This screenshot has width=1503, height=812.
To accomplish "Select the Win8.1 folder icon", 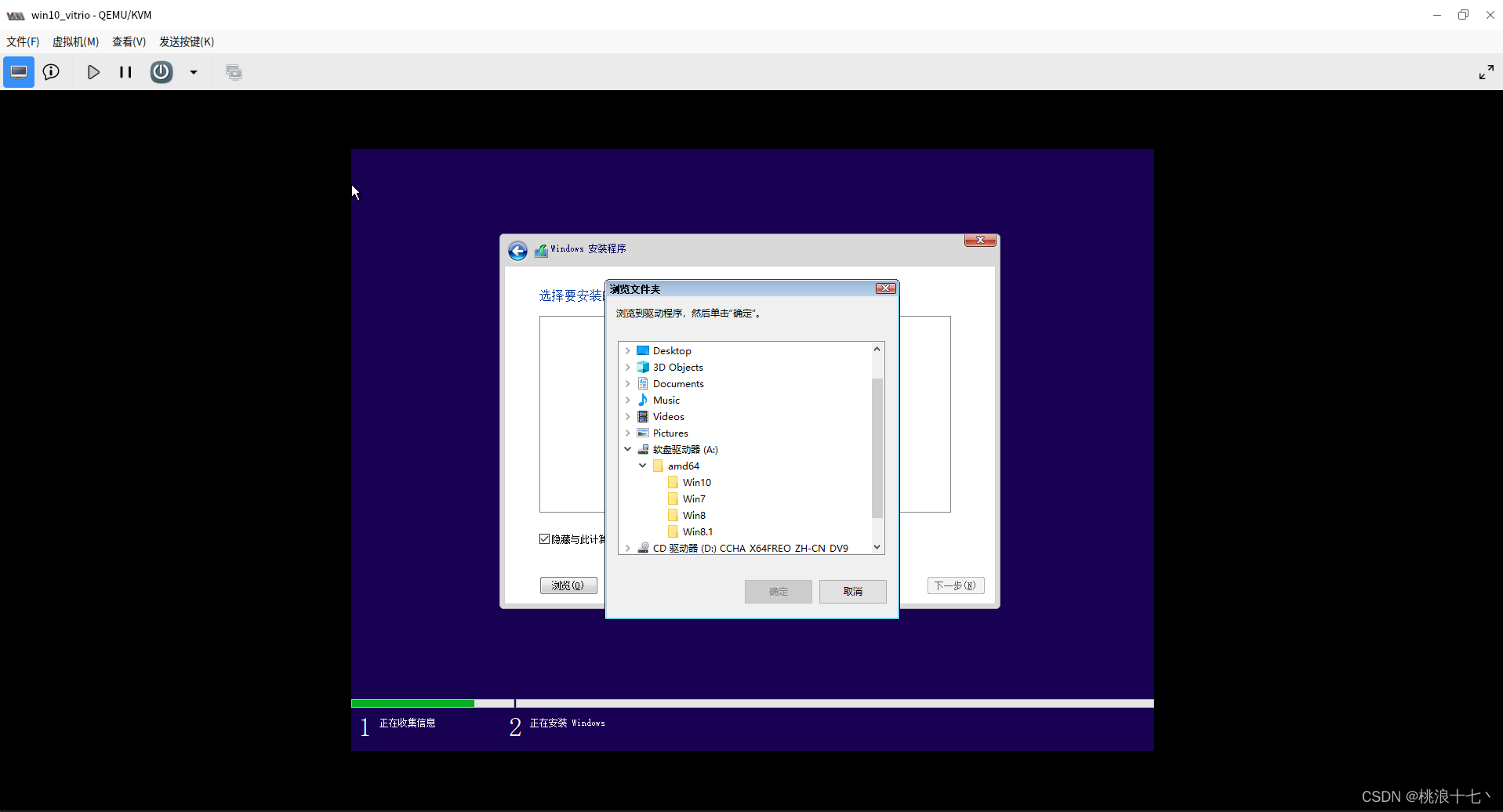I will click(673, 531).
